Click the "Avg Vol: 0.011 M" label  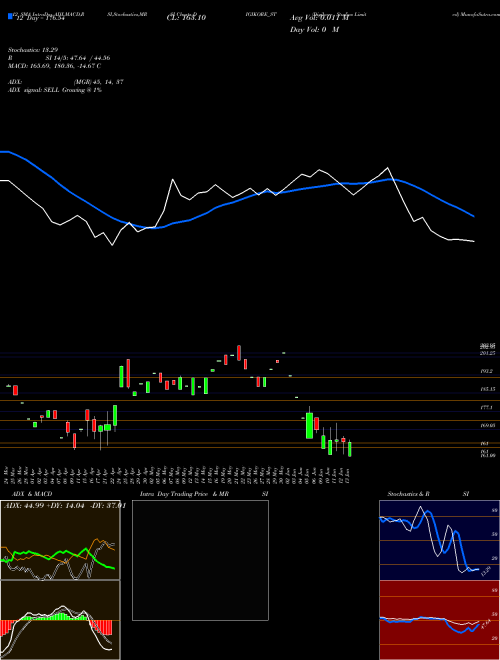(319, 18)
